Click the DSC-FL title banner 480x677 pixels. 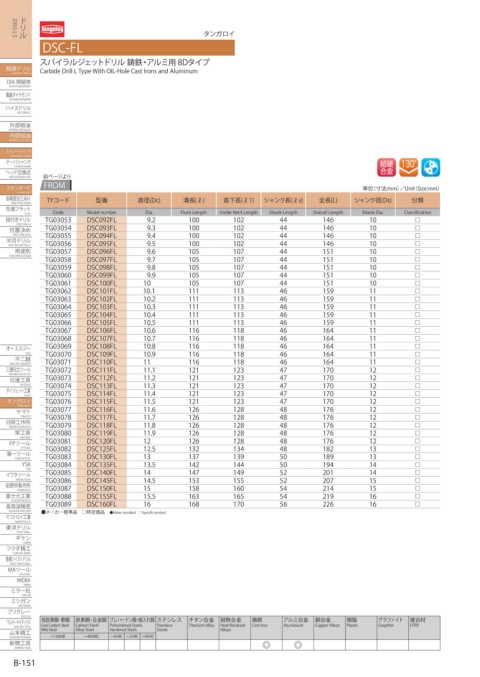pyautogui.click(x=137, y=47)
